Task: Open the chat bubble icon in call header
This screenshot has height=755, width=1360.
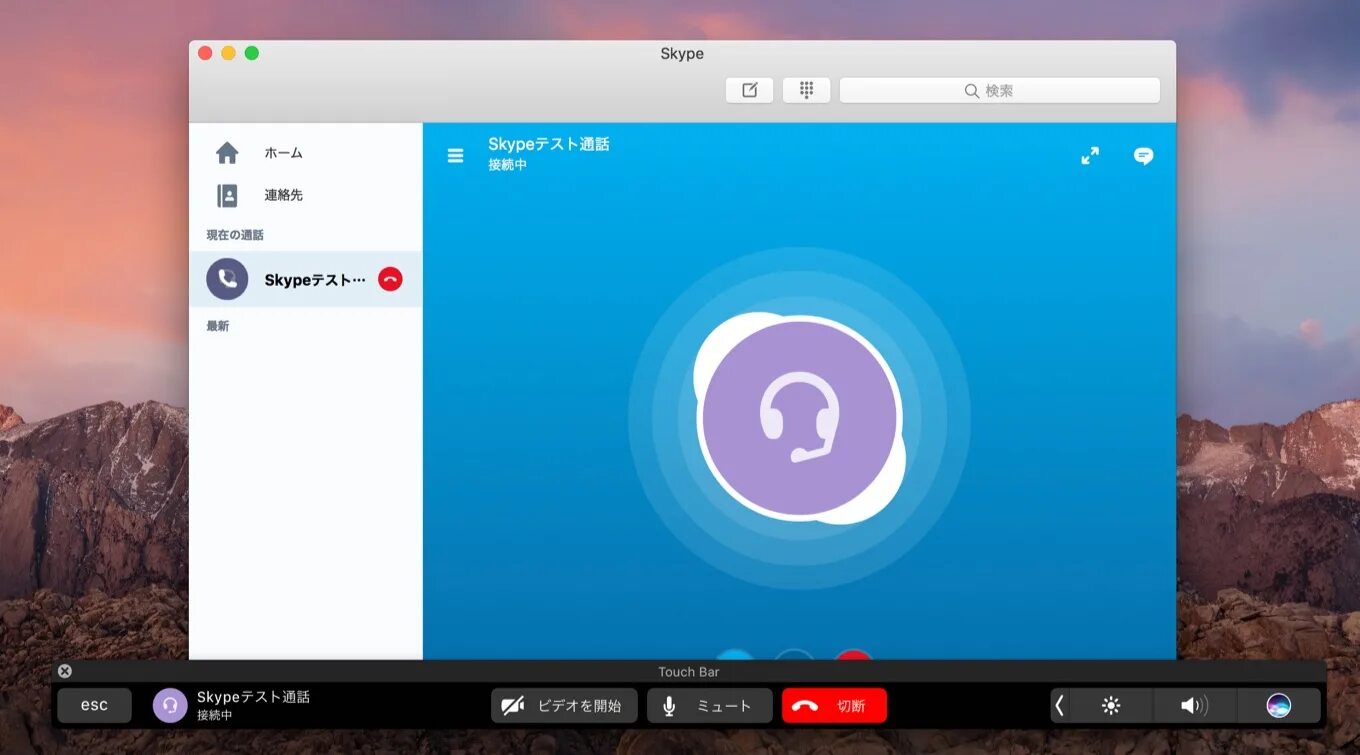Action: click(1143, 156)
